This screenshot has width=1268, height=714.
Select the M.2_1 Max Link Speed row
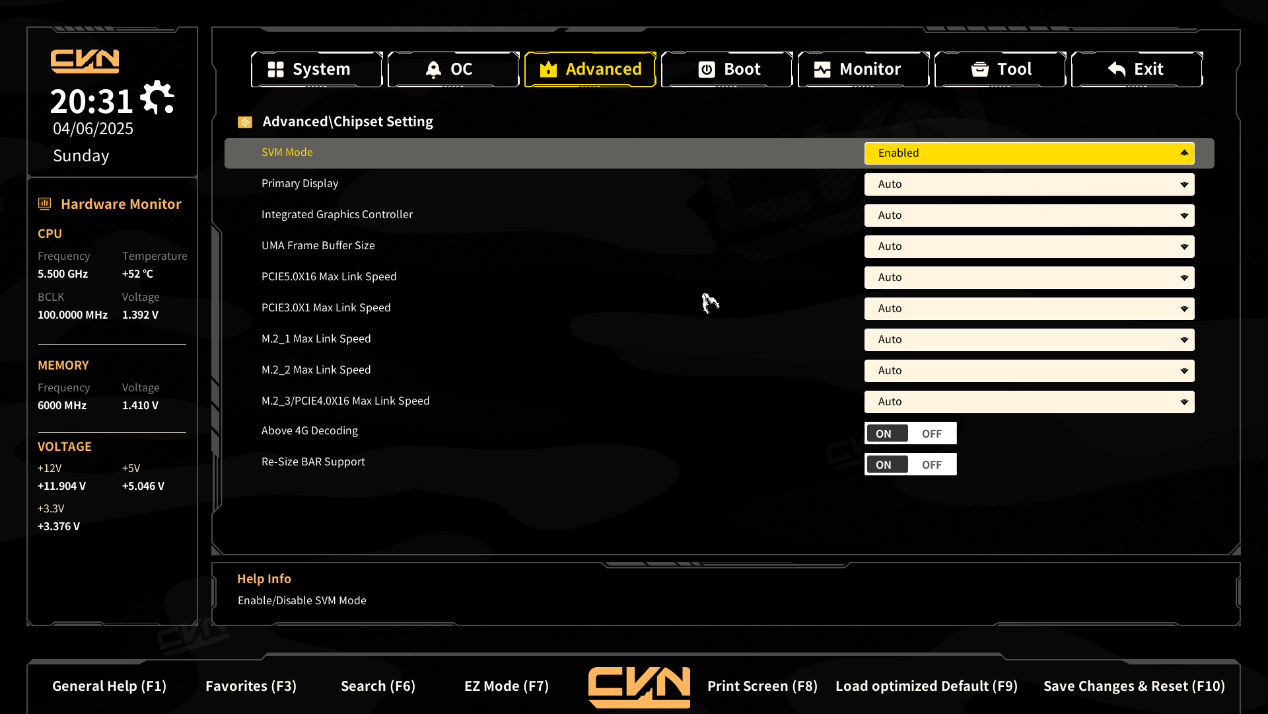(316, 339)
